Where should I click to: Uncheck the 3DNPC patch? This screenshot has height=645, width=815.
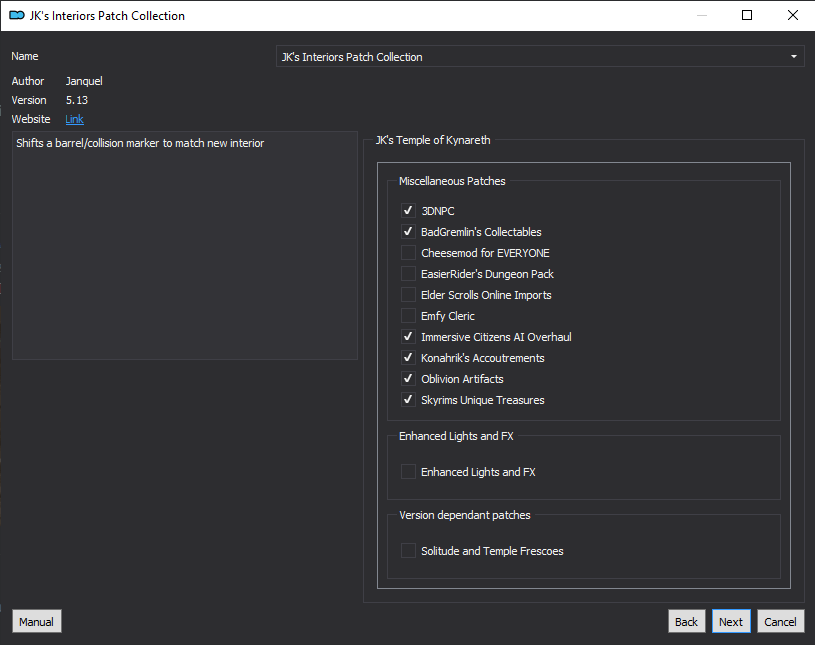(408, 210)
